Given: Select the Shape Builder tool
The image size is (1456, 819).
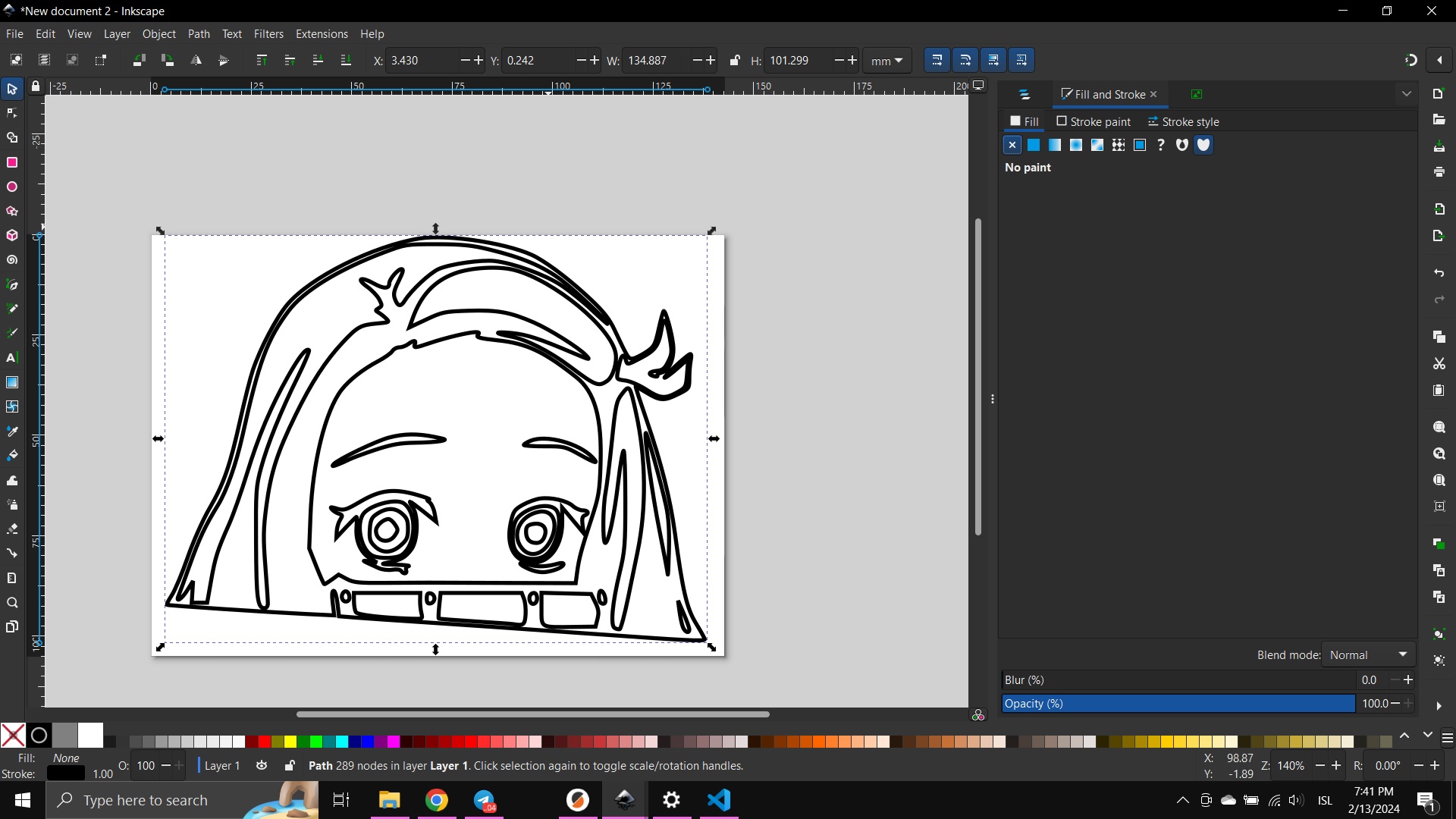Looking at the screenshot, I should 12,138.
